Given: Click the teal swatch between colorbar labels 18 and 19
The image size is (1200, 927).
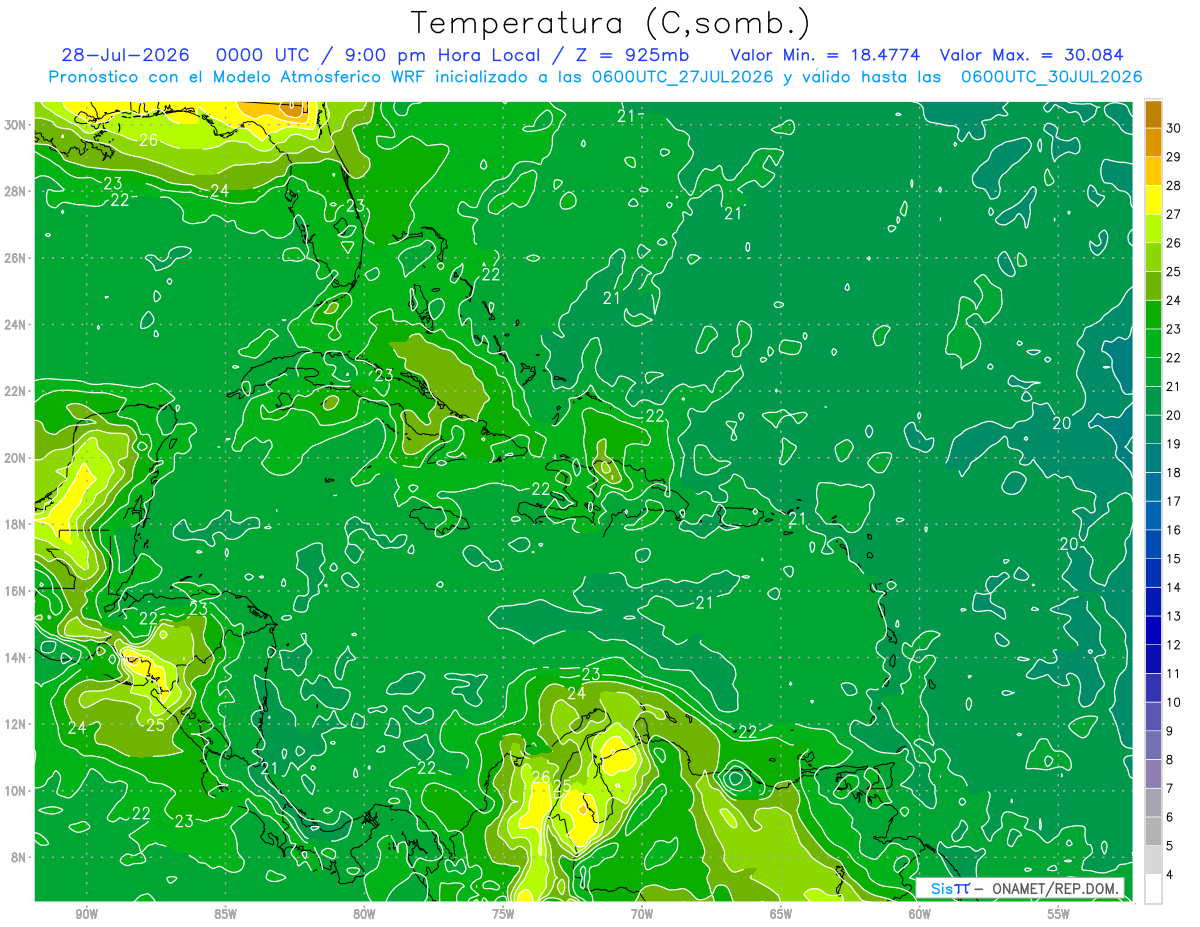Looking at the screenshot, I should (x=1153, y=458).
